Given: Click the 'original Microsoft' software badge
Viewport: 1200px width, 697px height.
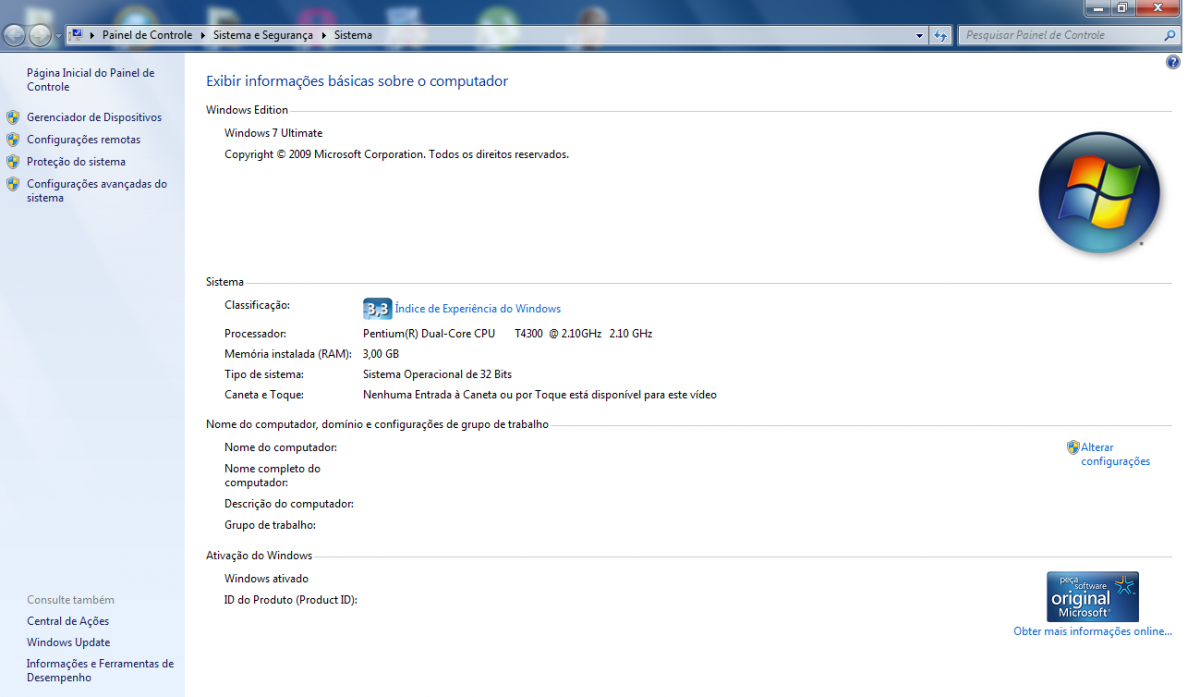Looking at the screenshot, I should (x=1092, y=596).
